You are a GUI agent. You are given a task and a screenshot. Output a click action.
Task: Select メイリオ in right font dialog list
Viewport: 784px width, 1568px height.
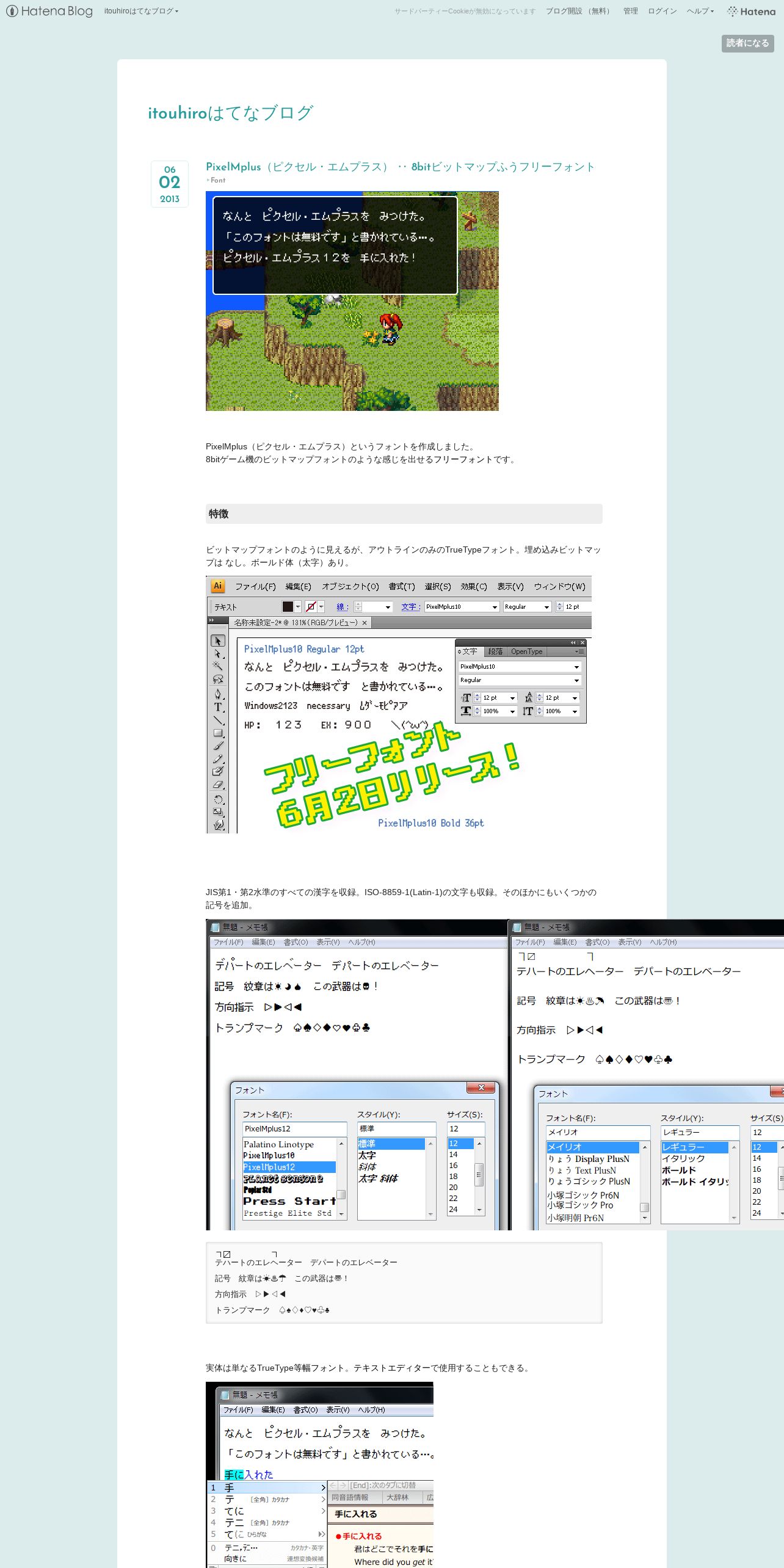pyautogui.click(x=592, y=1147)
